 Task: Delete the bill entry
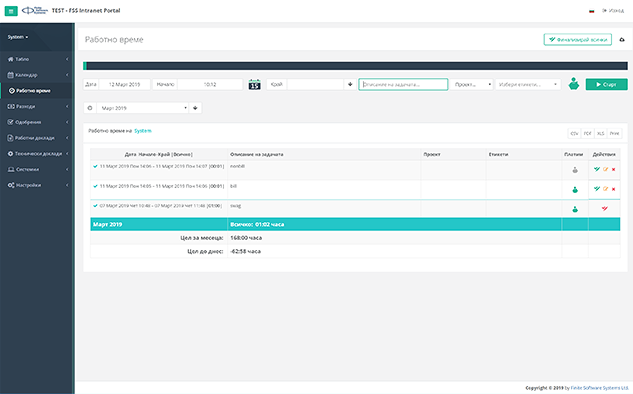coord(613,189)
